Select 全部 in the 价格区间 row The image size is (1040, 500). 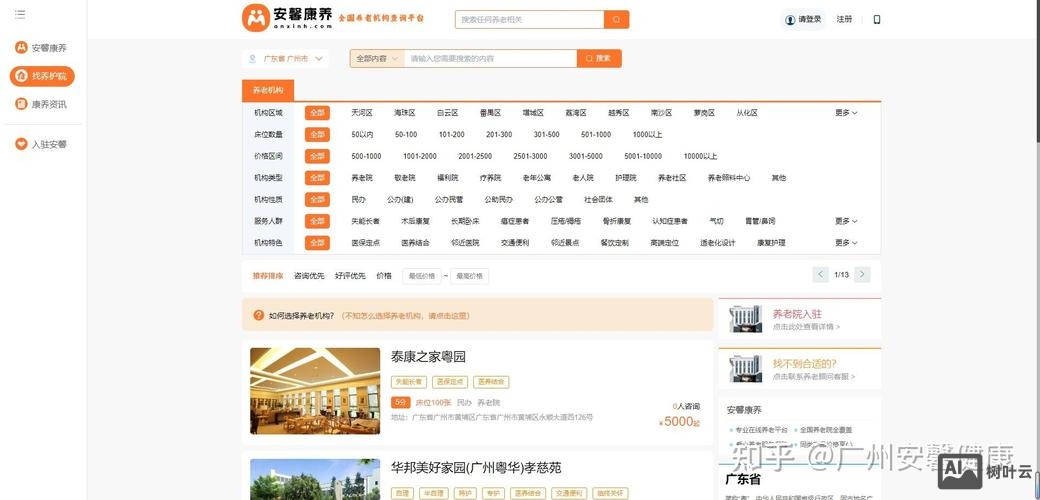[x=317, y=156]
